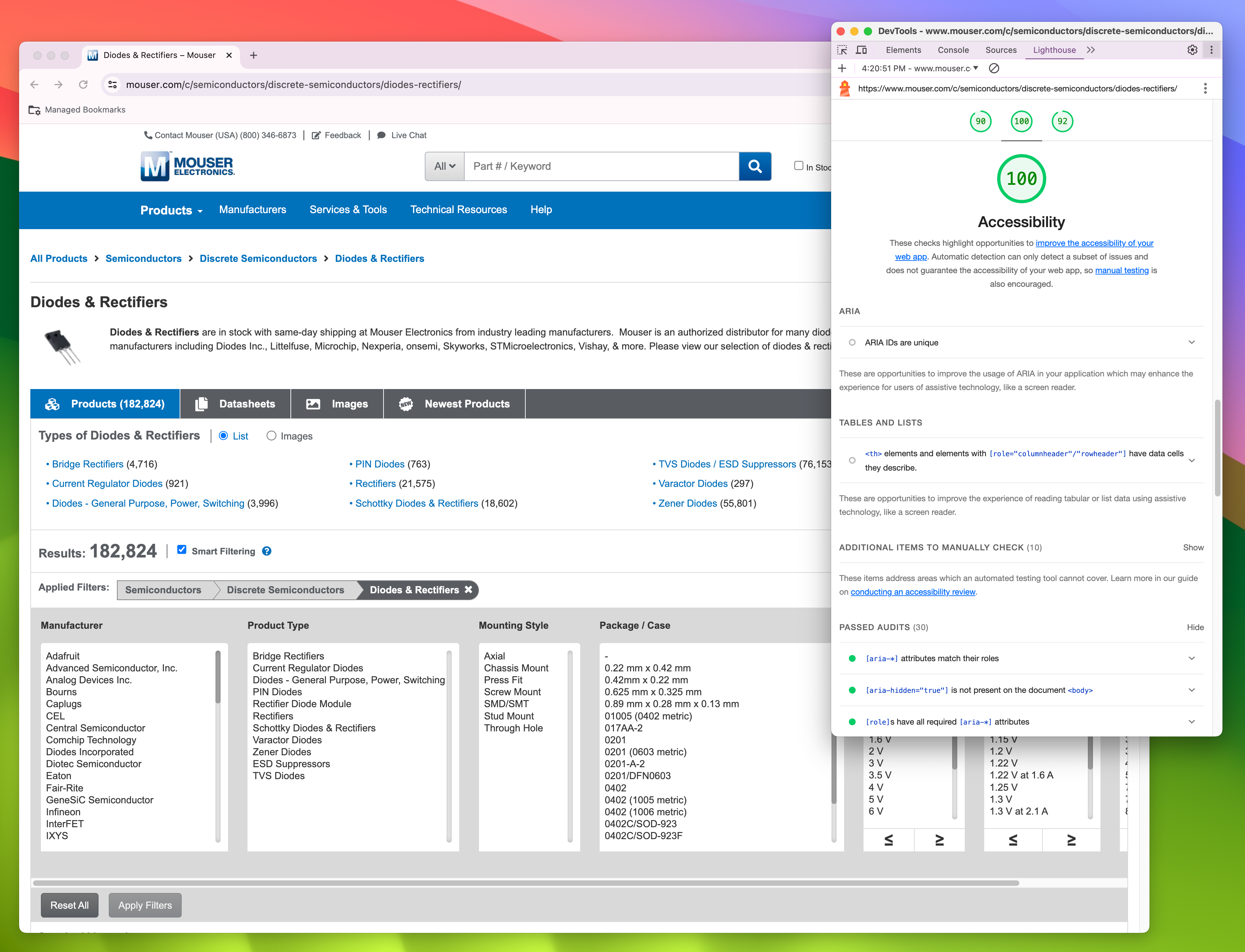The height and width of the screenshot is (952, 1245).
Task: Open the Images tab in the product tab bar
Action: point(337,404)
